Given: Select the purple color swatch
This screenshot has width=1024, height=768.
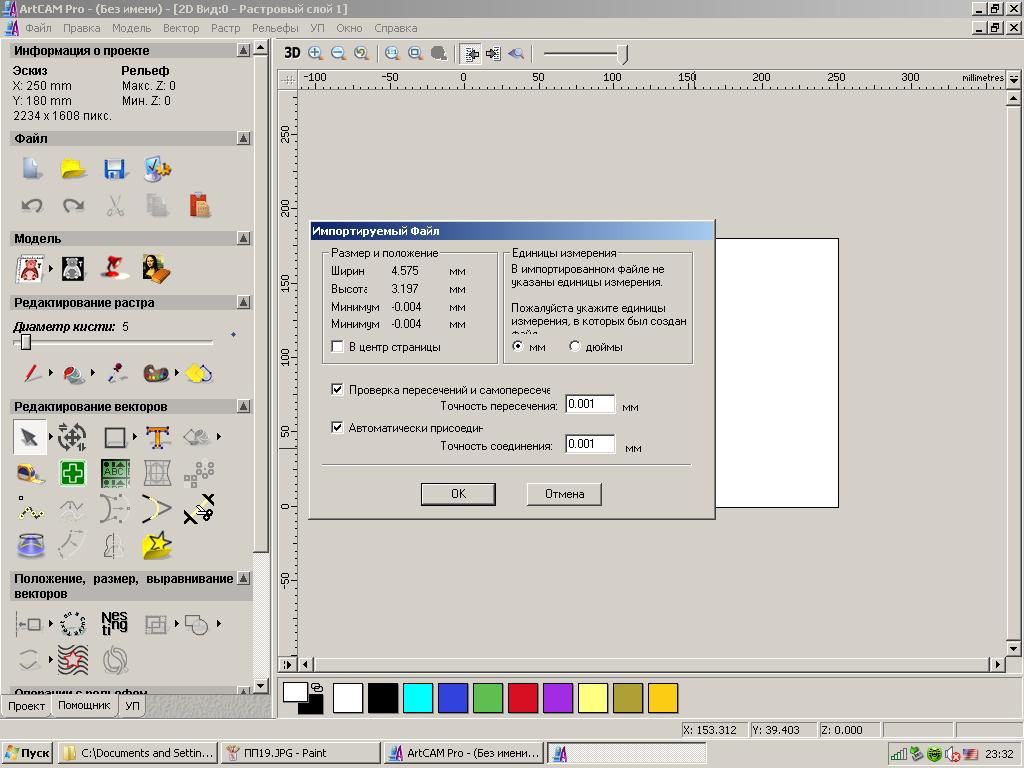Looking at the screenshot, I should click(x=558, y=698).
